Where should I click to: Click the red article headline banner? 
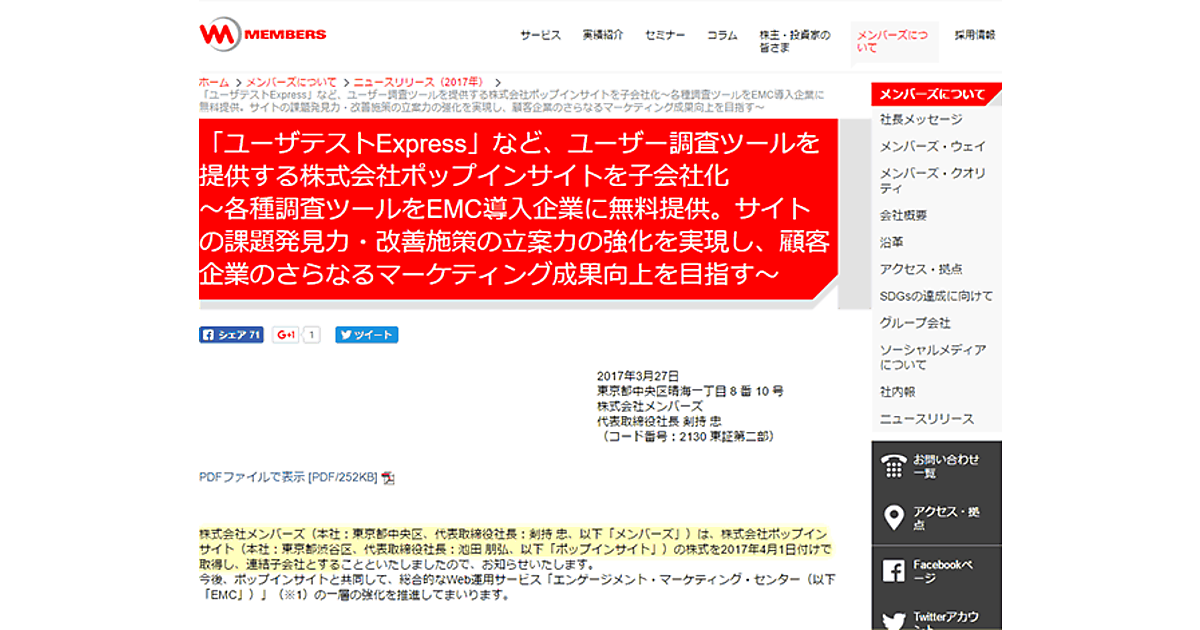(520, 209)
